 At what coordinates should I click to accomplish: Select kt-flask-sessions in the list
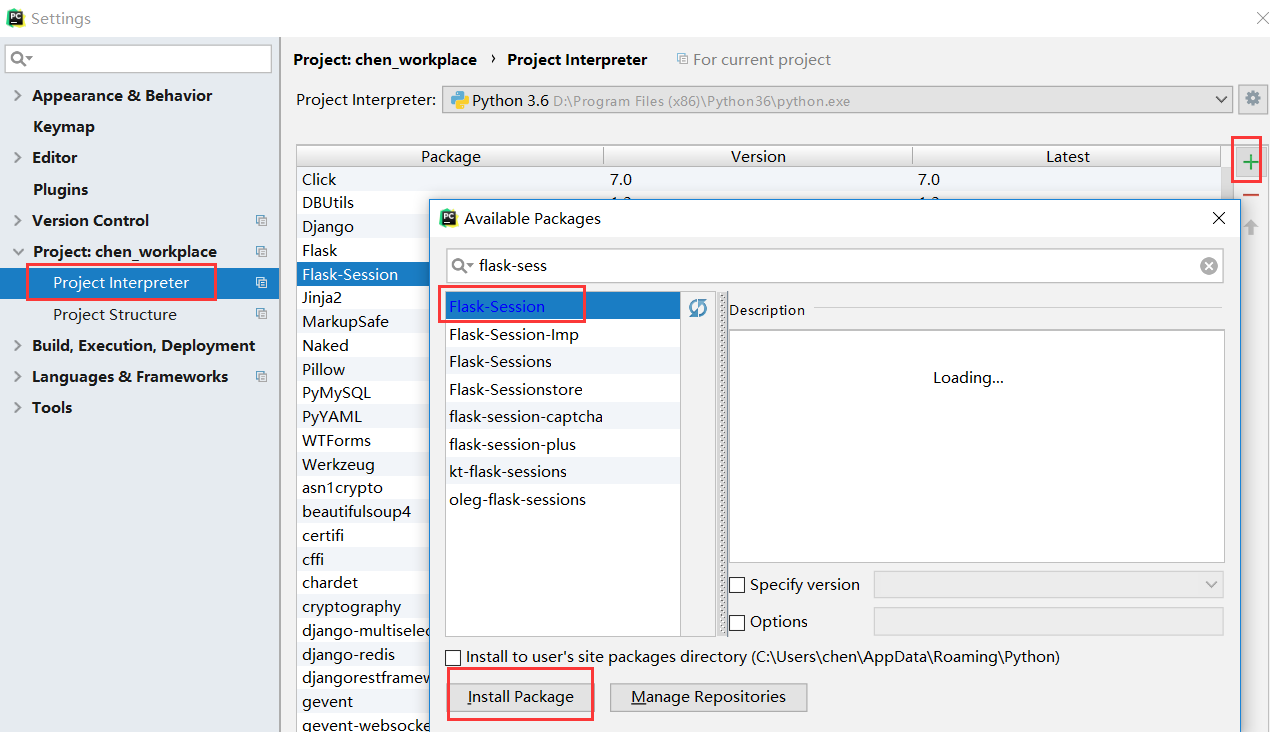point(562,471)
